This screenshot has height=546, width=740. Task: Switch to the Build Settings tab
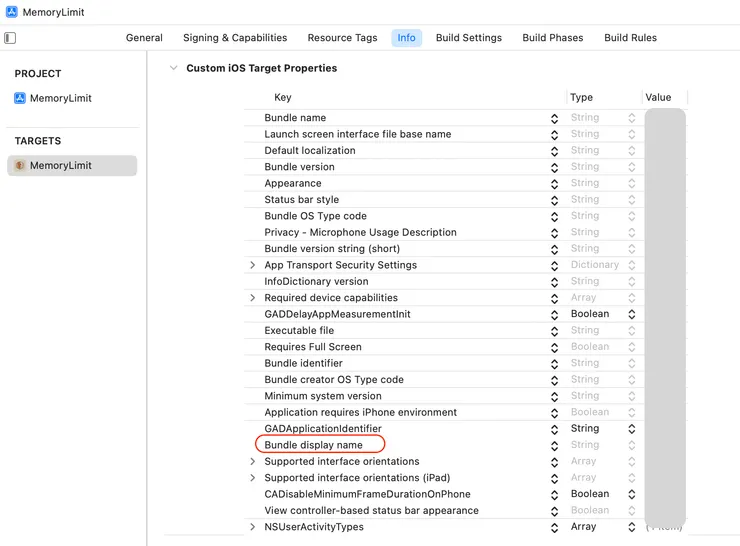click(468, 38)
